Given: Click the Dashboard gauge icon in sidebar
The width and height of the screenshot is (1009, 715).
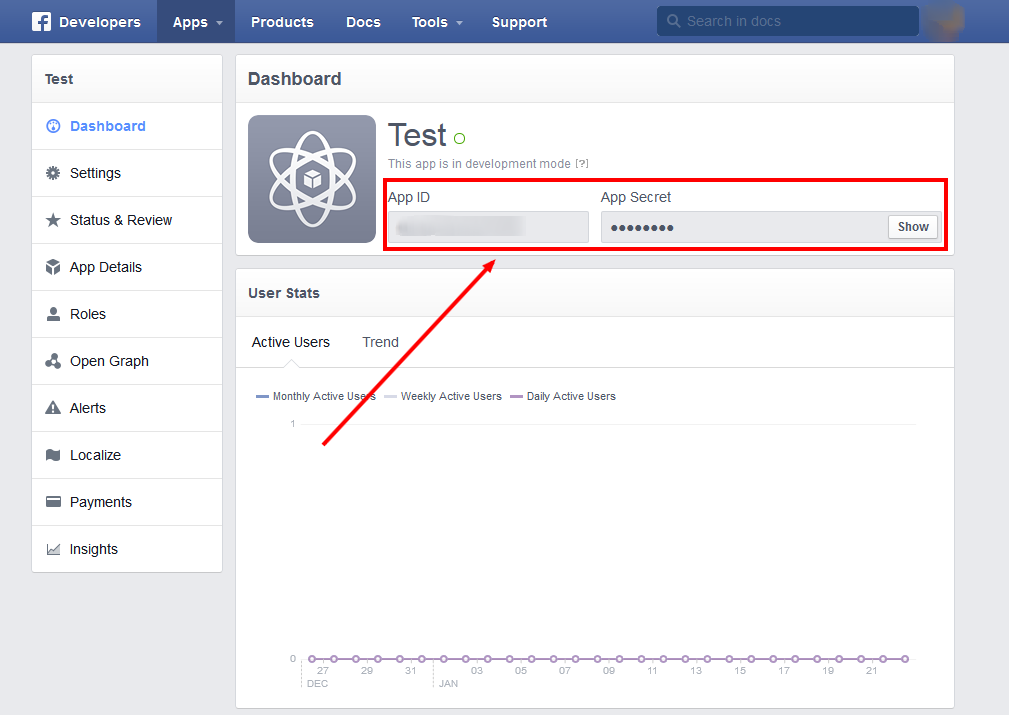Looking at the screenshot, I should (x=54, y=126).
